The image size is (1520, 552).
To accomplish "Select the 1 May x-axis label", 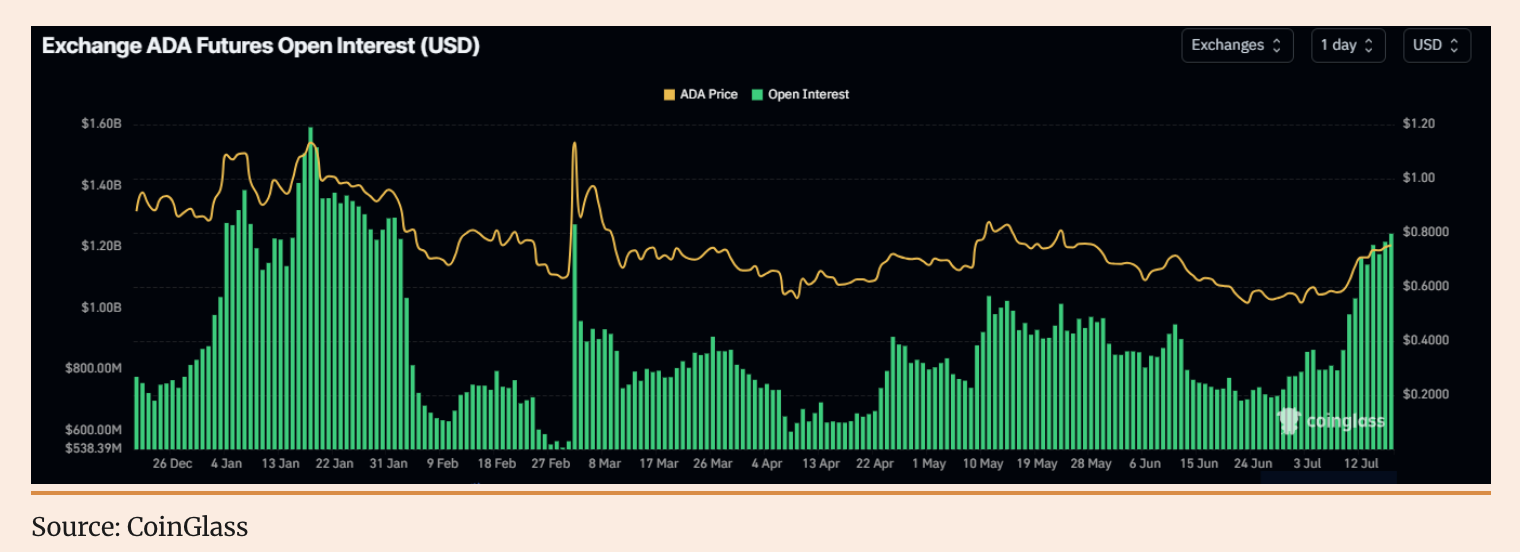I will pos(929,464).
